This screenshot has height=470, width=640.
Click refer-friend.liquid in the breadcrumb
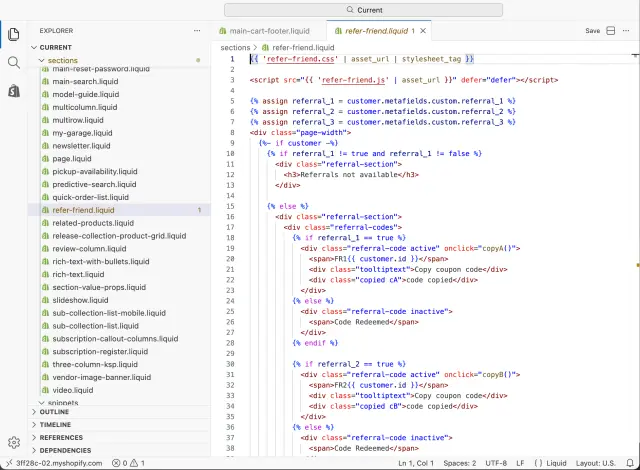(303, 47)
